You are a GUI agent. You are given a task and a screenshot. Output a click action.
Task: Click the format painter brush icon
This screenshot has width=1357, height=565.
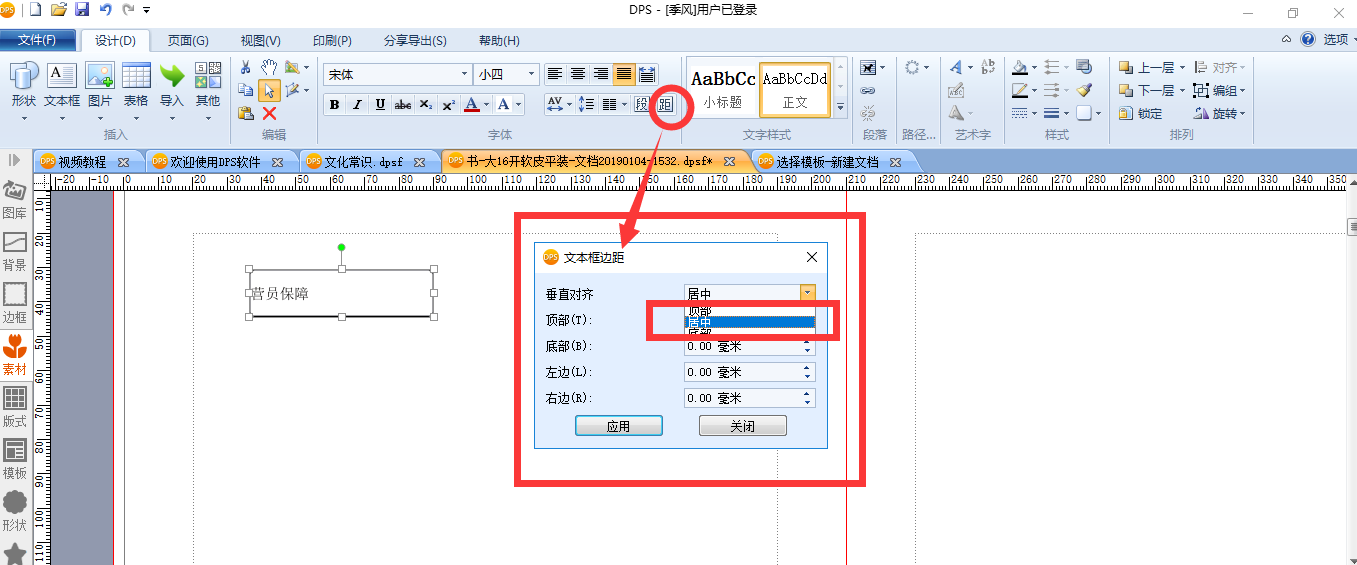pos(1084,90)
